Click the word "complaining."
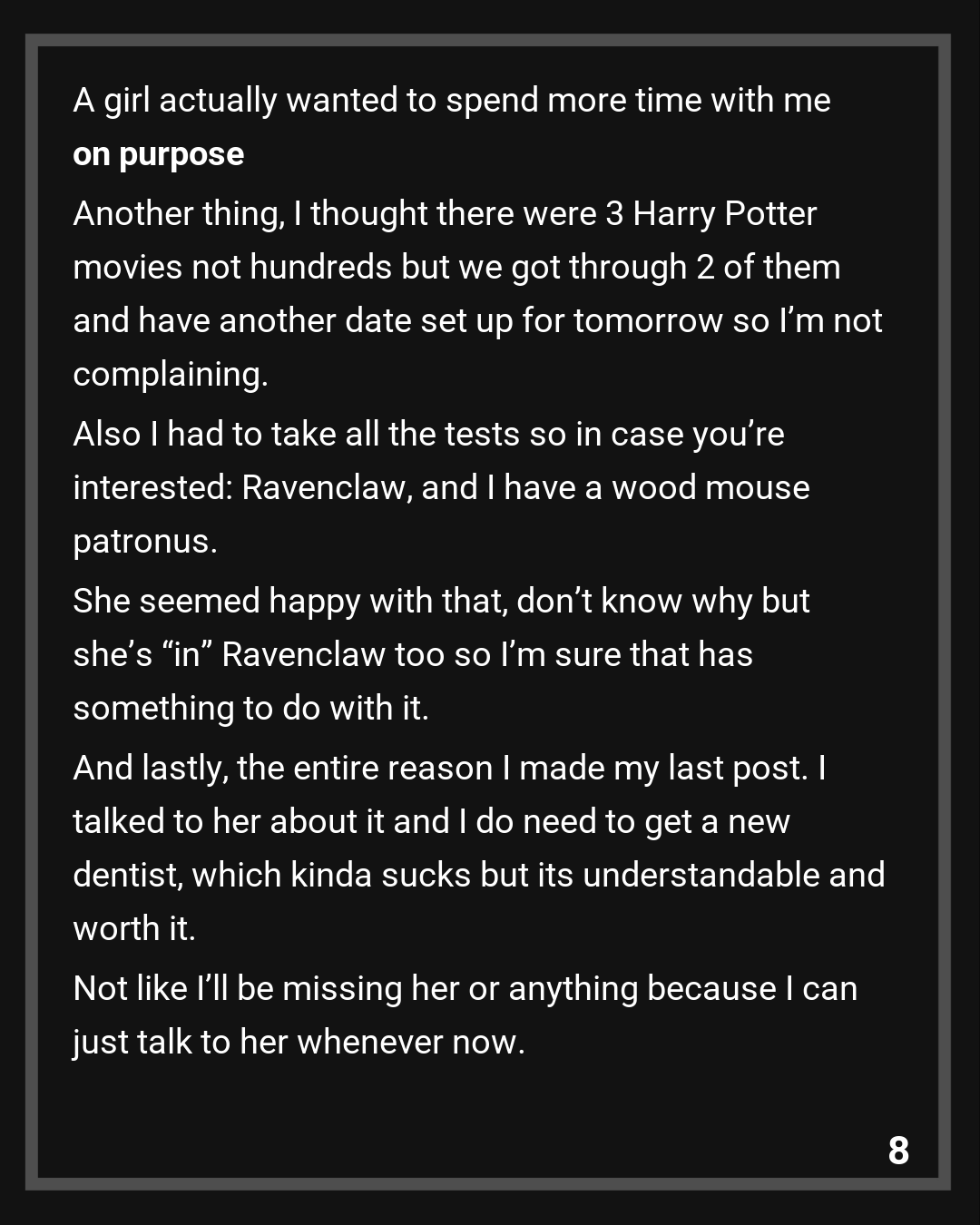Viewport: 980px width, 1225px height. click(171, 374)
